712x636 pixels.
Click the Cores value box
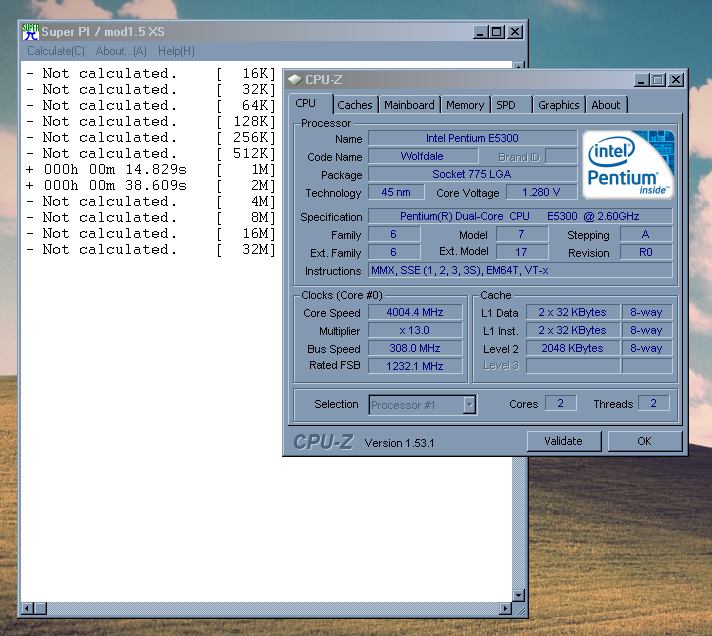coord(561,403)
